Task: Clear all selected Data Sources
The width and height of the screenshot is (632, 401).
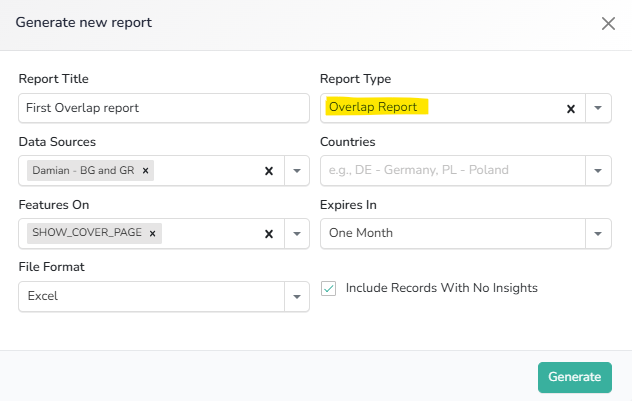Action: point(268,171)
